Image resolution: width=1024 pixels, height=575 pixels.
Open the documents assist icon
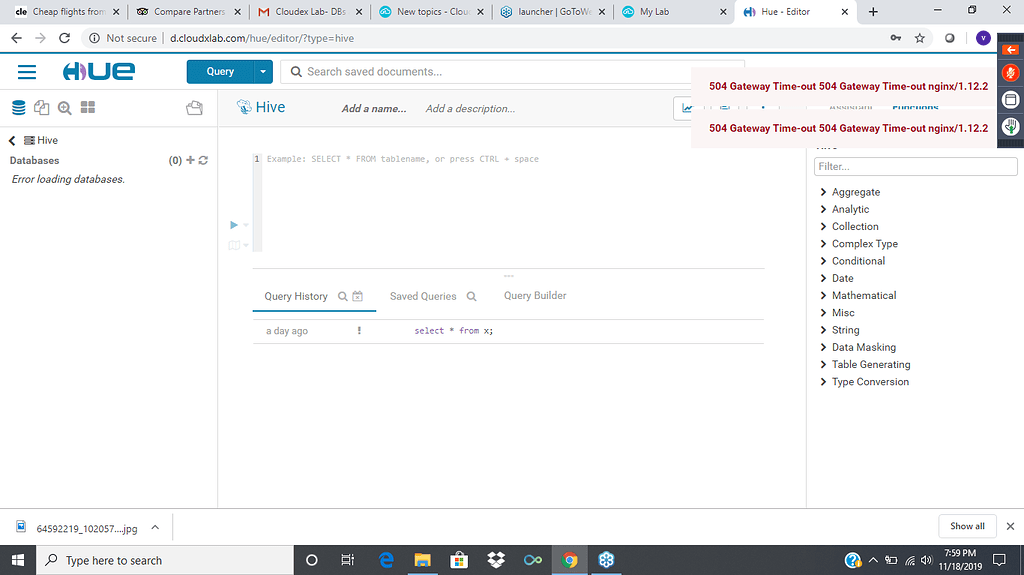41,108
